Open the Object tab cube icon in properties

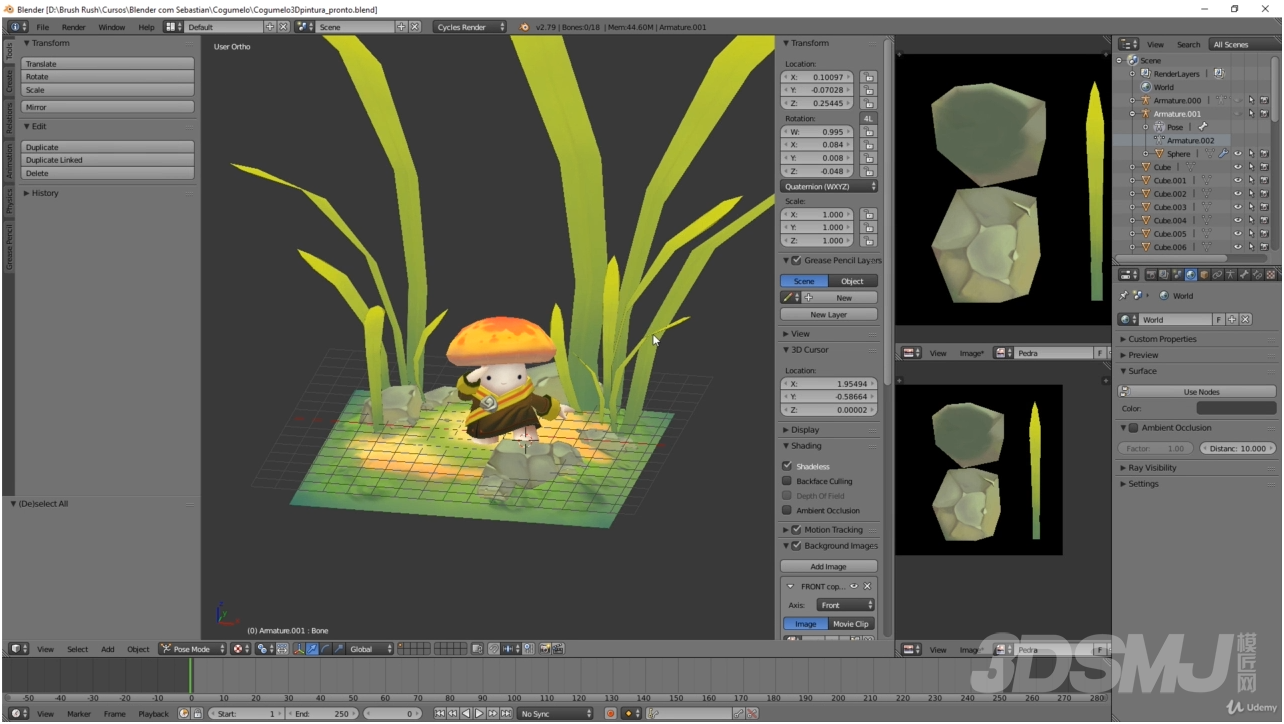tap(1204, 274)
